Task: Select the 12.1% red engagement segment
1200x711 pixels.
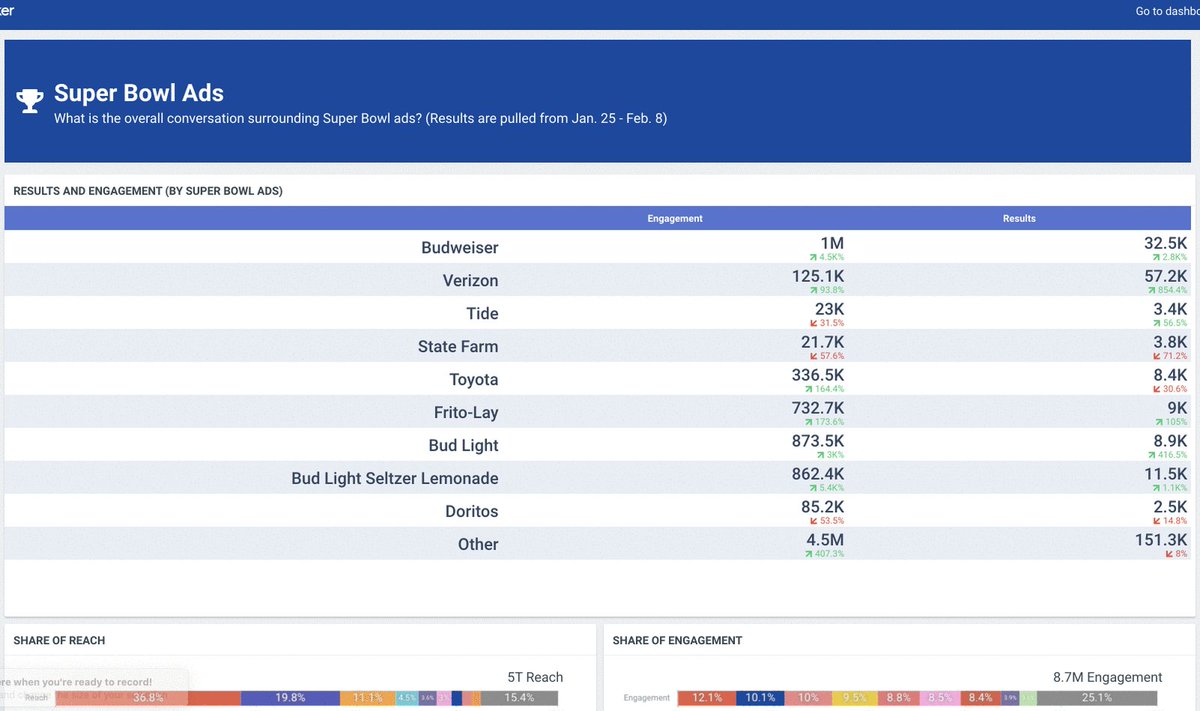Action: 707,698
